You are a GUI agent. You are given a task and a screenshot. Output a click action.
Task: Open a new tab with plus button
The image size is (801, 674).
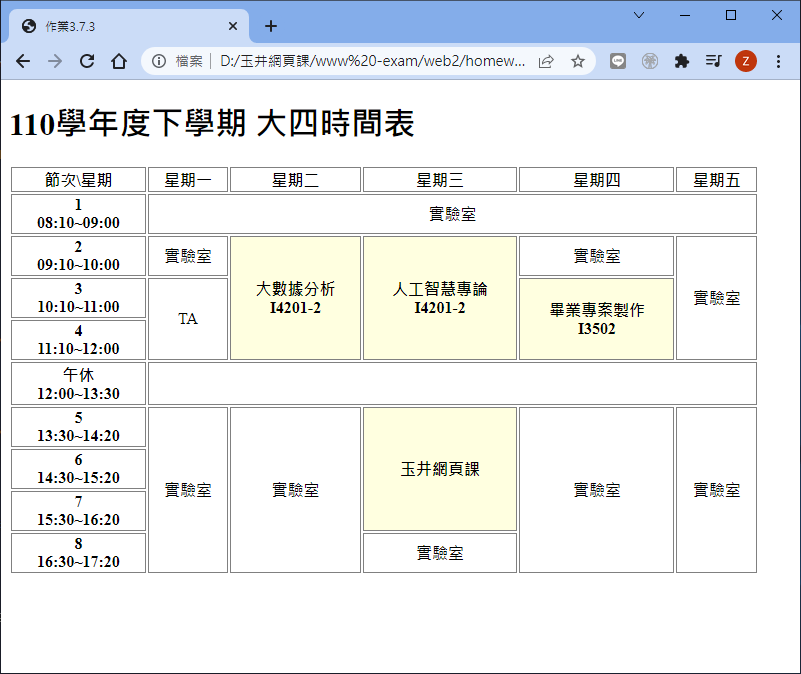click(x=270, y=26)
